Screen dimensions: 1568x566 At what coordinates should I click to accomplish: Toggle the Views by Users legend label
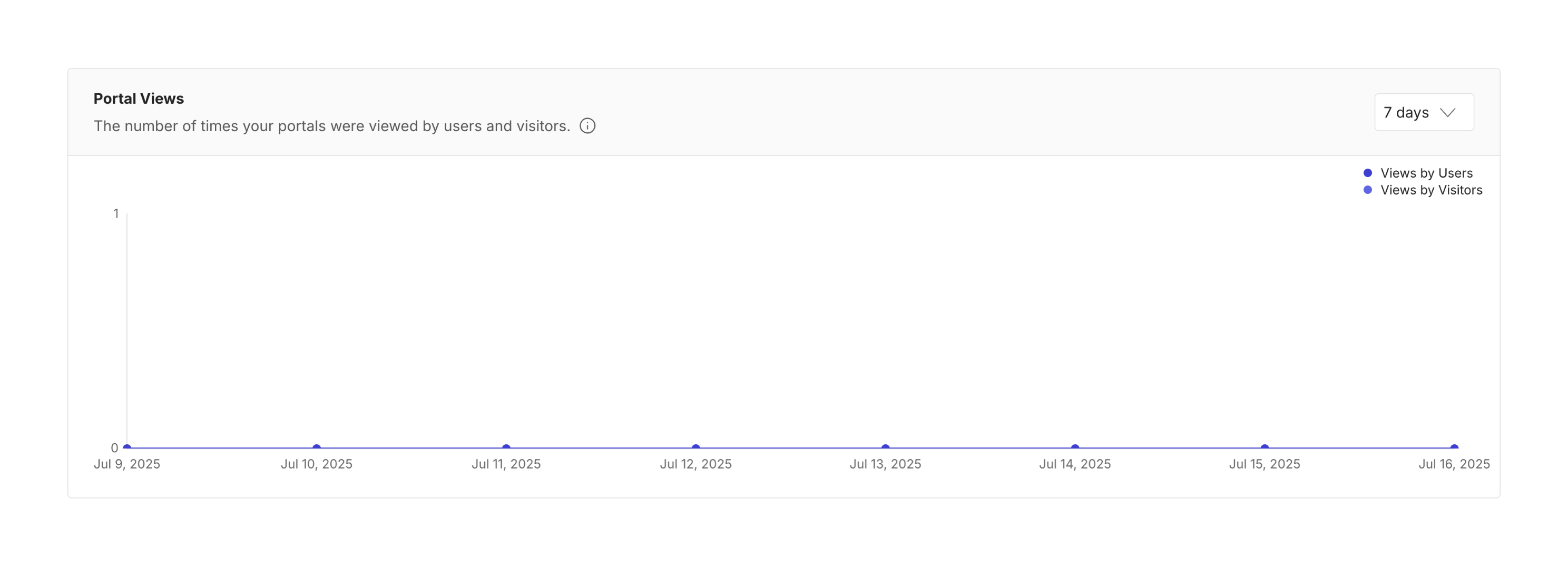tap(1426, 173)
